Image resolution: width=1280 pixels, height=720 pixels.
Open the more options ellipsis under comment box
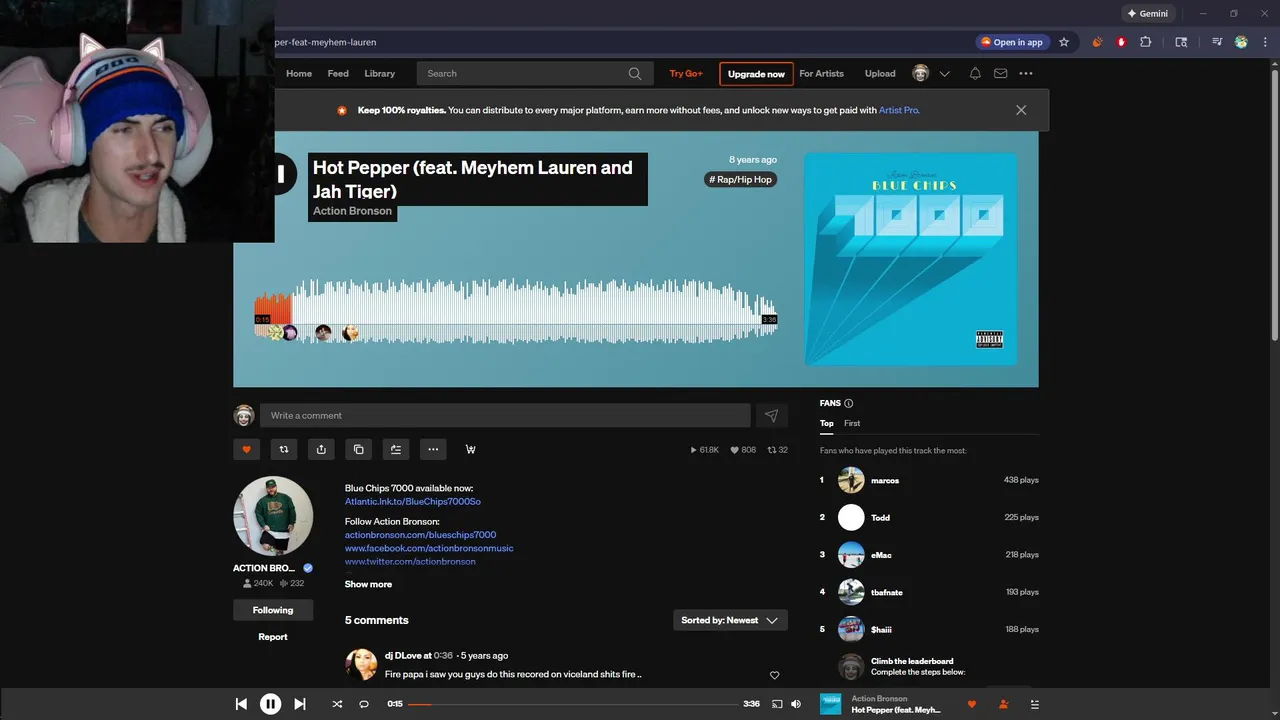point(433,449)
